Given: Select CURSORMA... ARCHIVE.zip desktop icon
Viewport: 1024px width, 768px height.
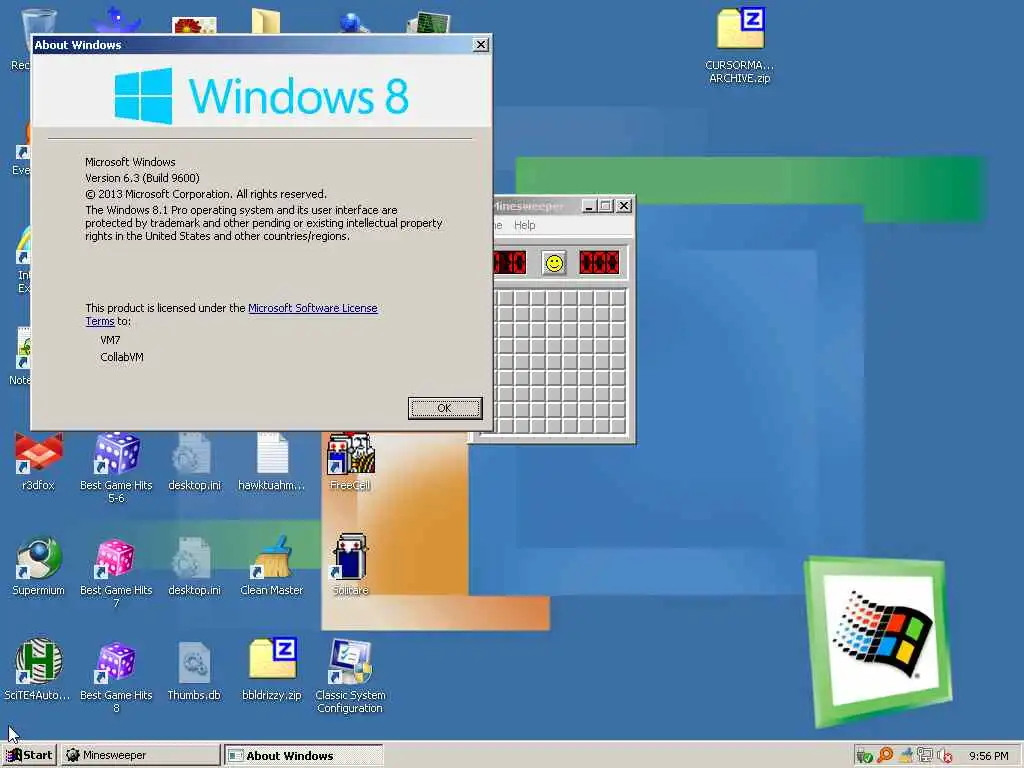Looking at the screenshot, I should point(740,46).
